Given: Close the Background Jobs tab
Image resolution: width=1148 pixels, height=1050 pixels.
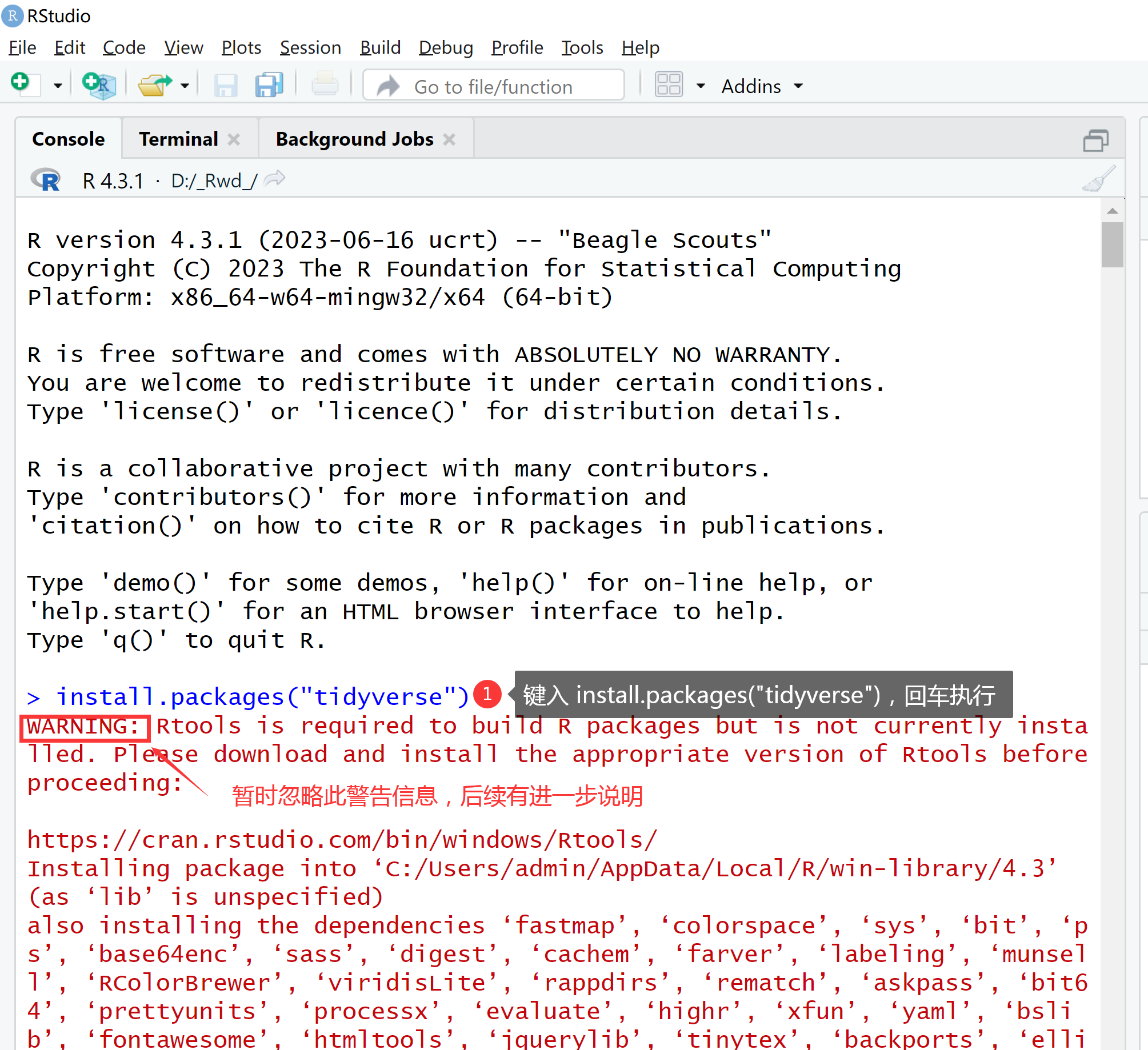Looking at the screenshot, I should (x=449, y=139).
